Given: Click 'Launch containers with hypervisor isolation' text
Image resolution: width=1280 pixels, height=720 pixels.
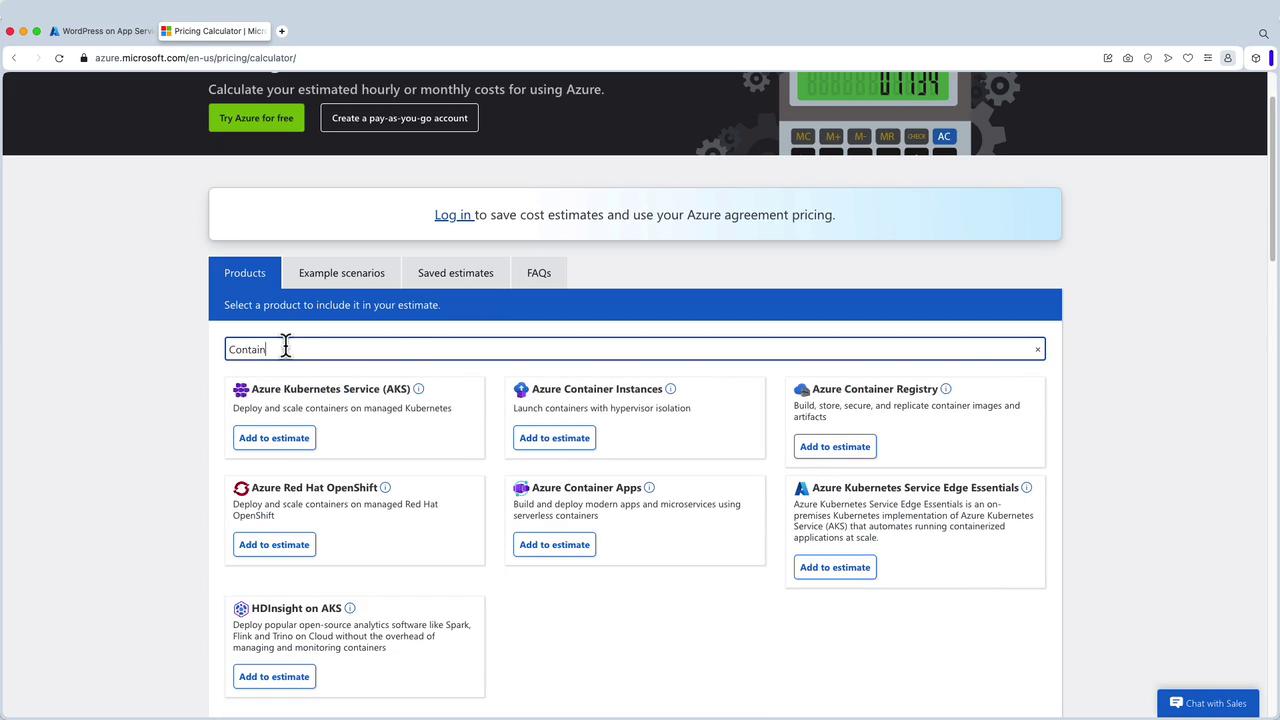Looking at the screenshot, I should click(x=602, y=408).
